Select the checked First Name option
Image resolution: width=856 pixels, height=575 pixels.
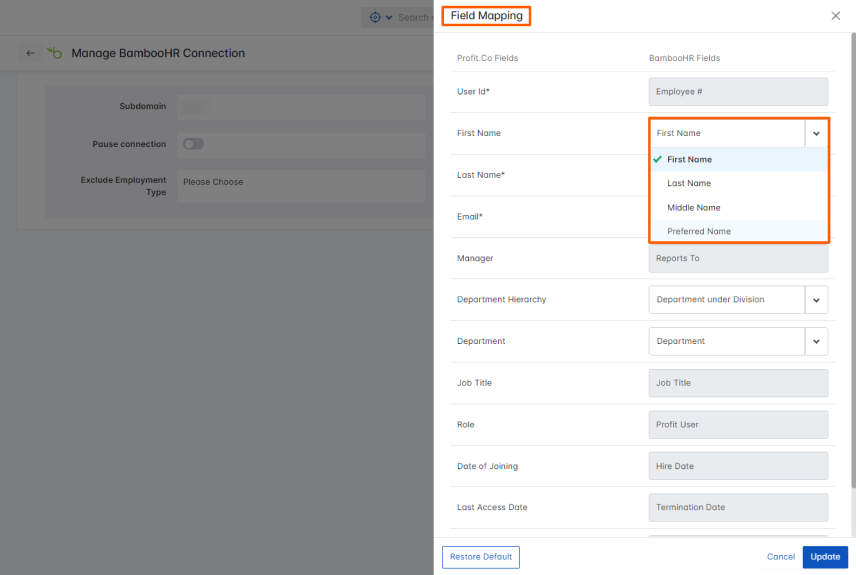coord(739,159)
